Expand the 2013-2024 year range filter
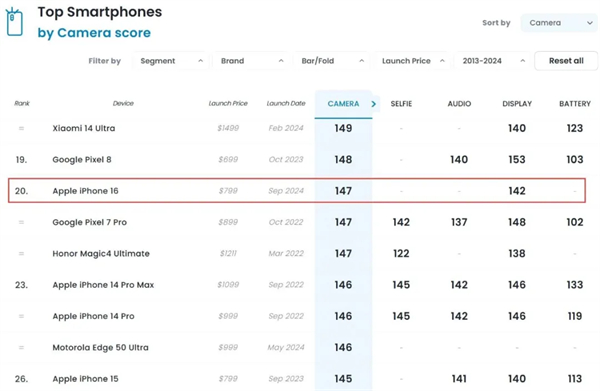600x391 pixels. tap(492, 61)
